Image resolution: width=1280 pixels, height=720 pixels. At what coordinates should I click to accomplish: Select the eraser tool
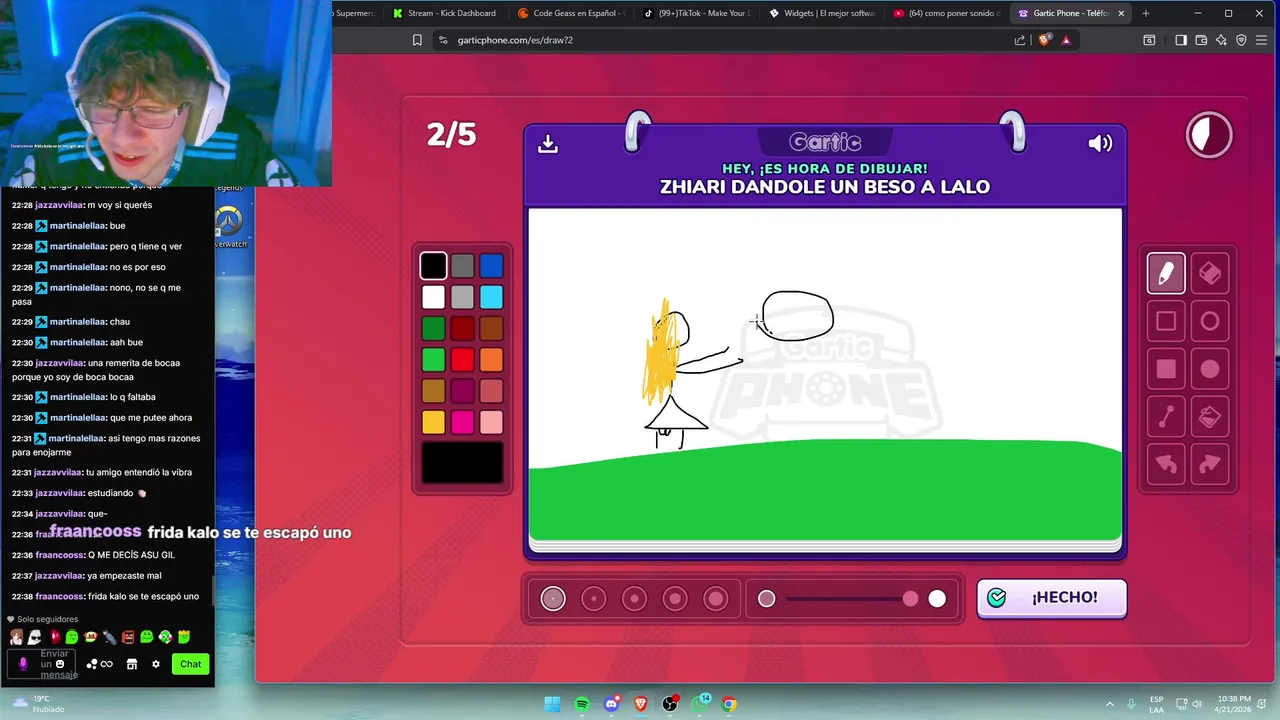pyautogui.click(x=1210, y=273)
